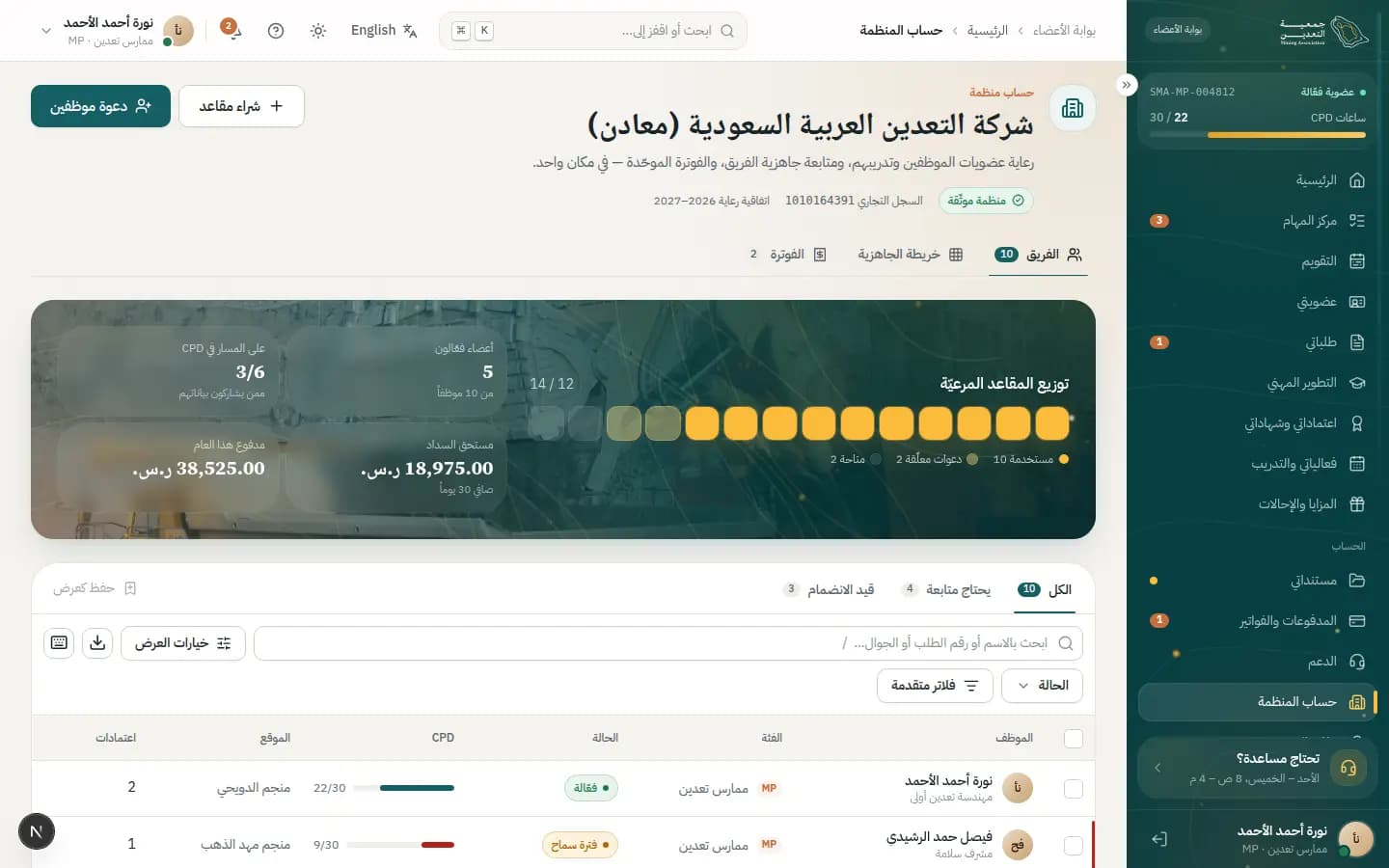Select the الكل filter tab
This screenshot has height=868, width=1389.
pyautogui.click(x=1045, y=589)
